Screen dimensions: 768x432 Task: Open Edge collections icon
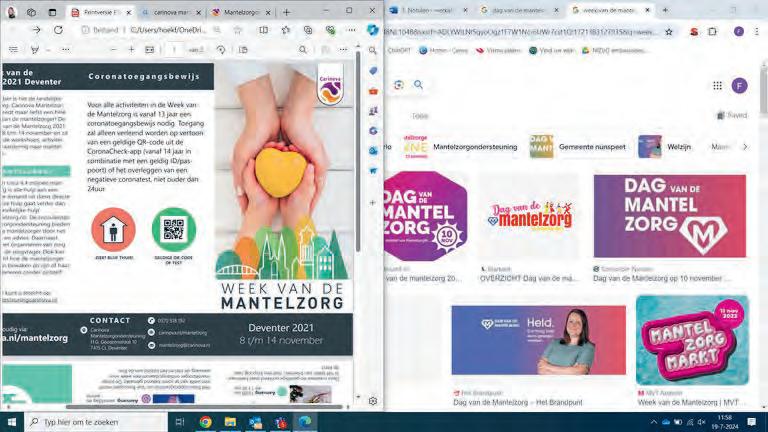tap(308, 30)
